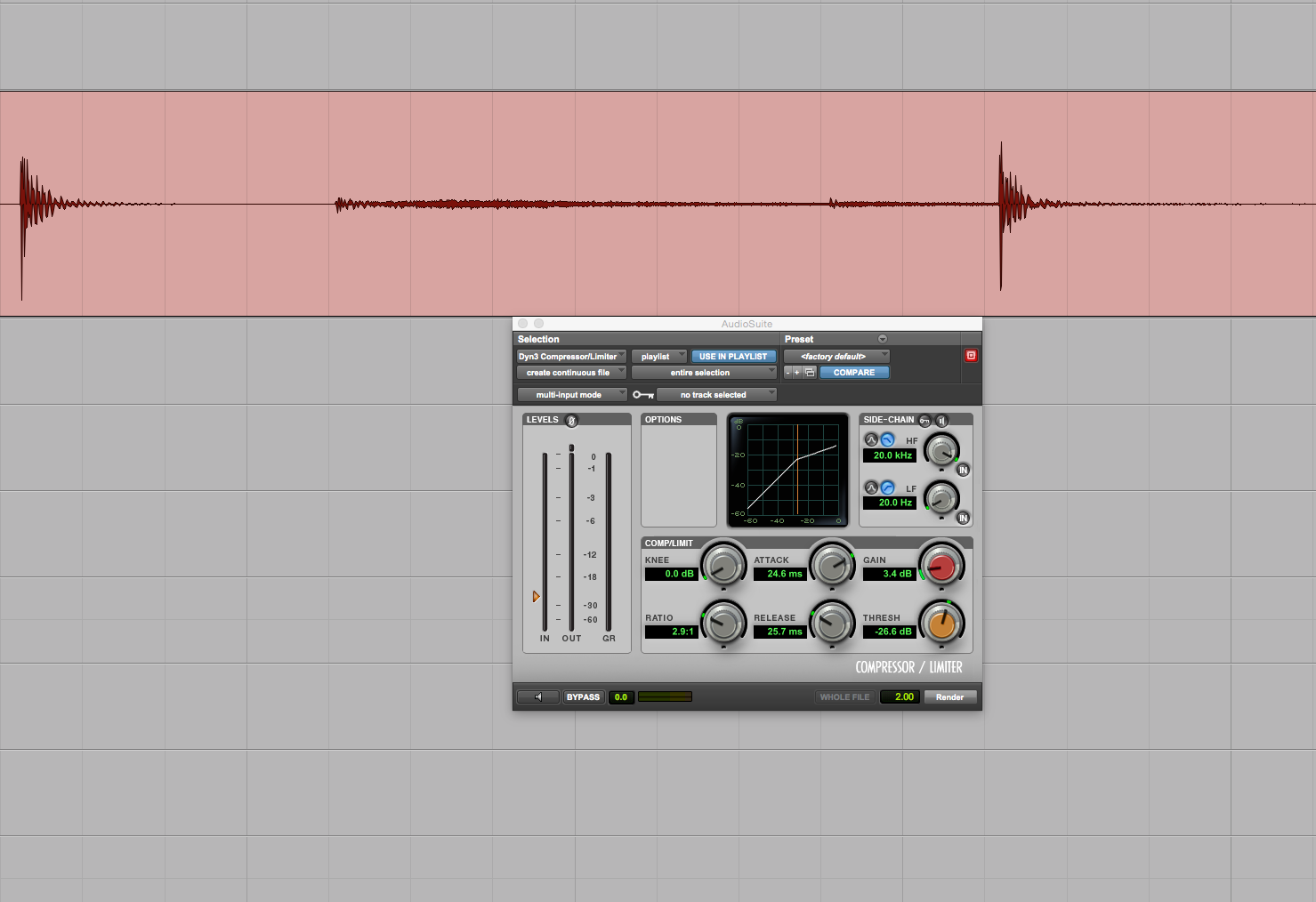This screenshot has height=902, width=1316.
Task: Click the GAIN value field 3.4 dB
Action: (x=889, y=574)
